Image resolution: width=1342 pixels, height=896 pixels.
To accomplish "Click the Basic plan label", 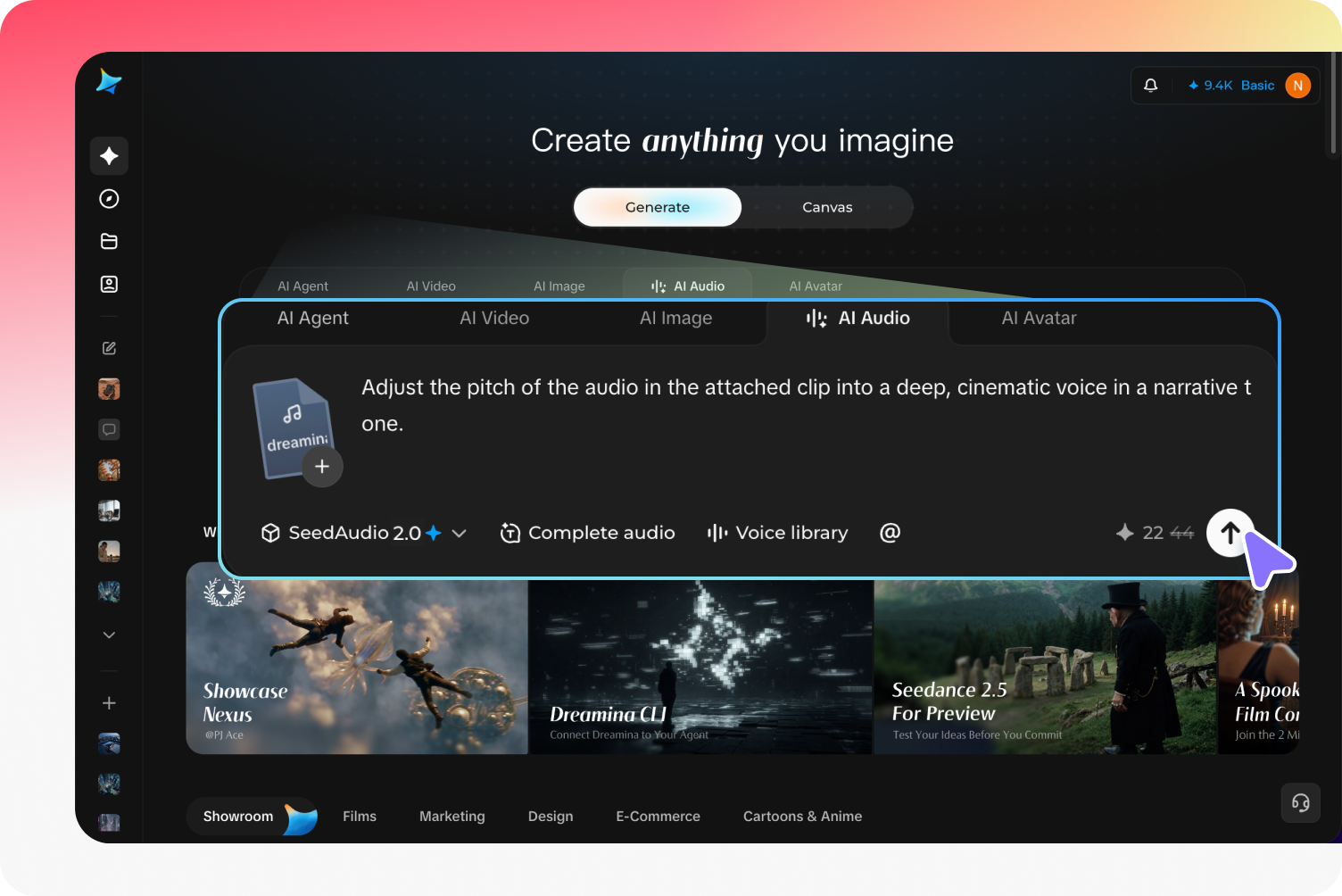I will pos(1257,86).
